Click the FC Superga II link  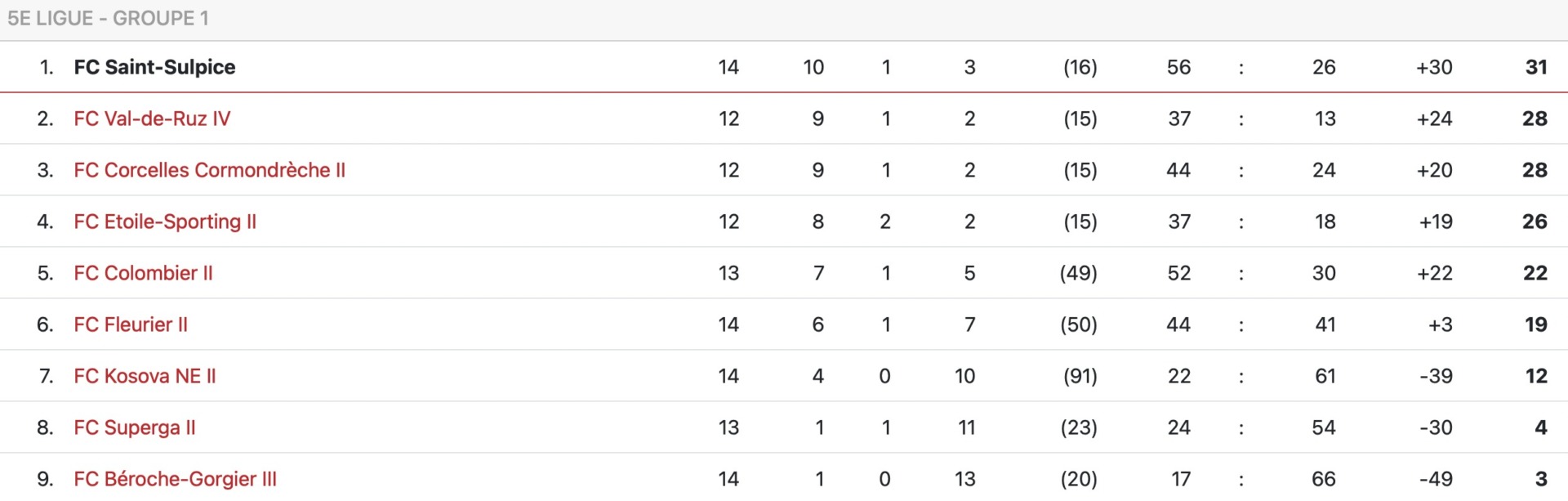[135, 427]
